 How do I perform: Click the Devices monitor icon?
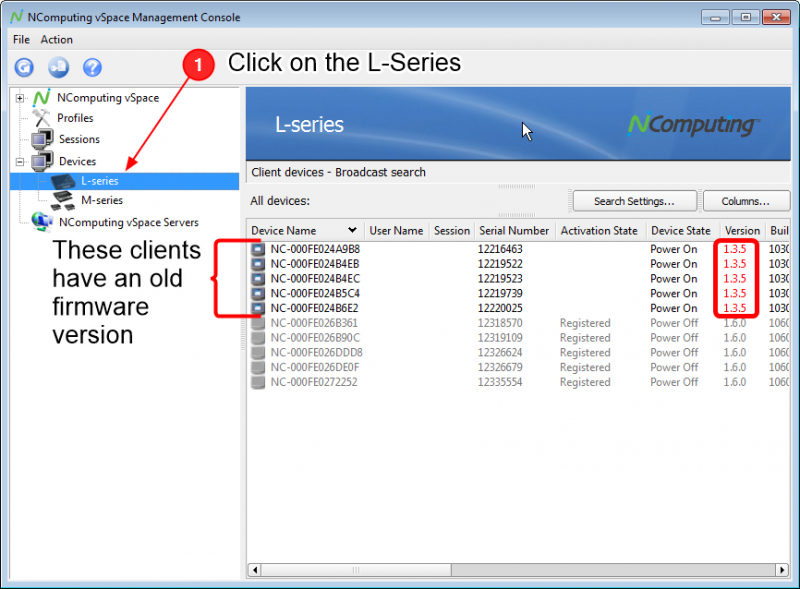(x=42, y=161)
